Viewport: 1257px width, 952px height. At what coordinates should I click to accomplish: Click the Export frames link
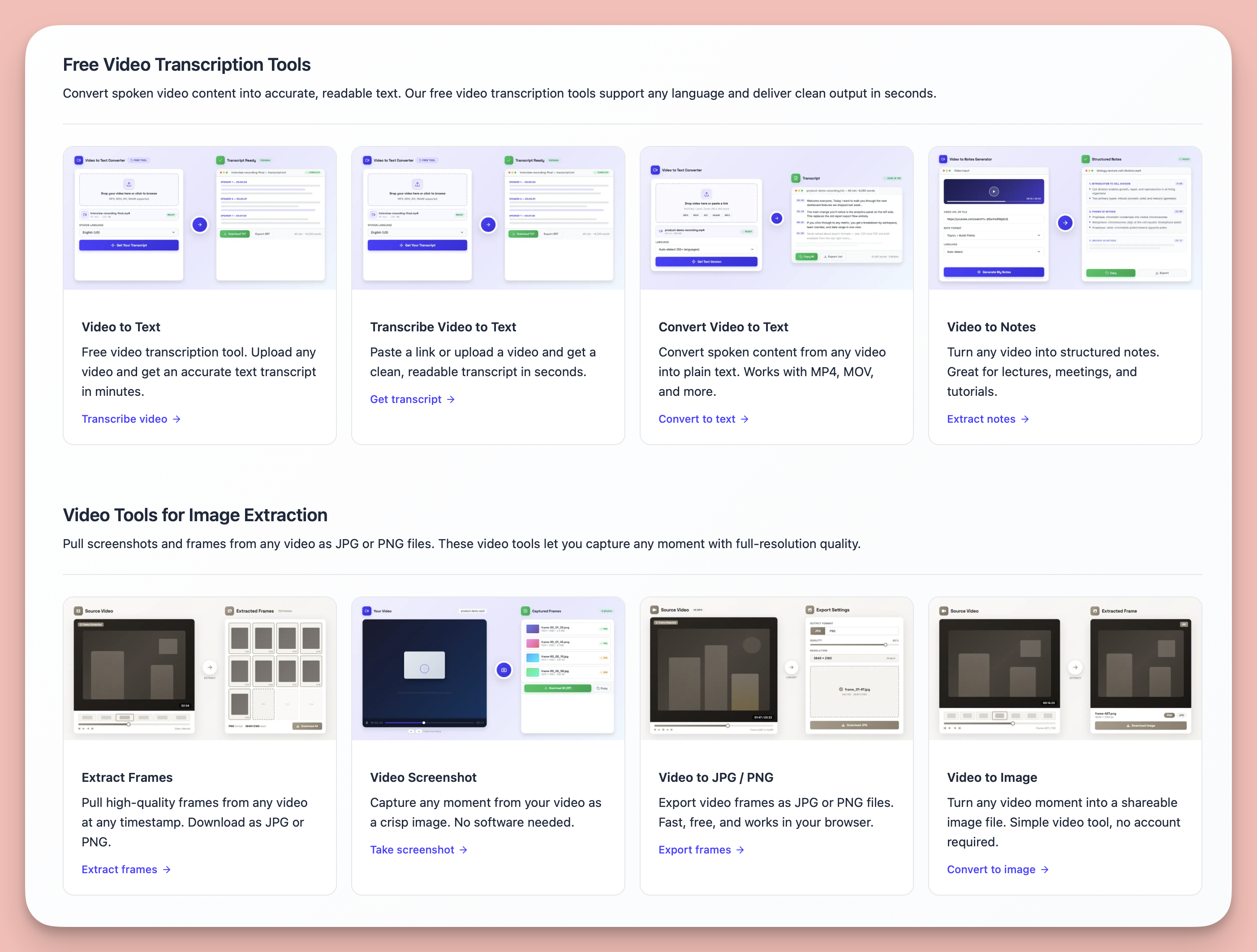coord(701,850)
